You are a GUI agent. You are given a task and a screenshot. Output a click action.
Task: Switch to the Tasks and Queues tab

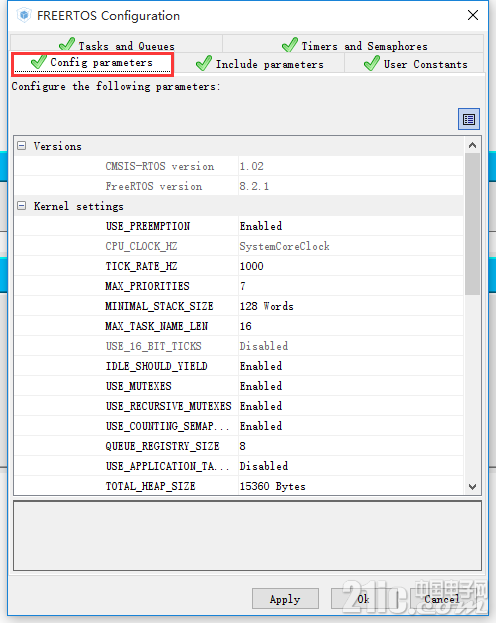pos(116,45)
